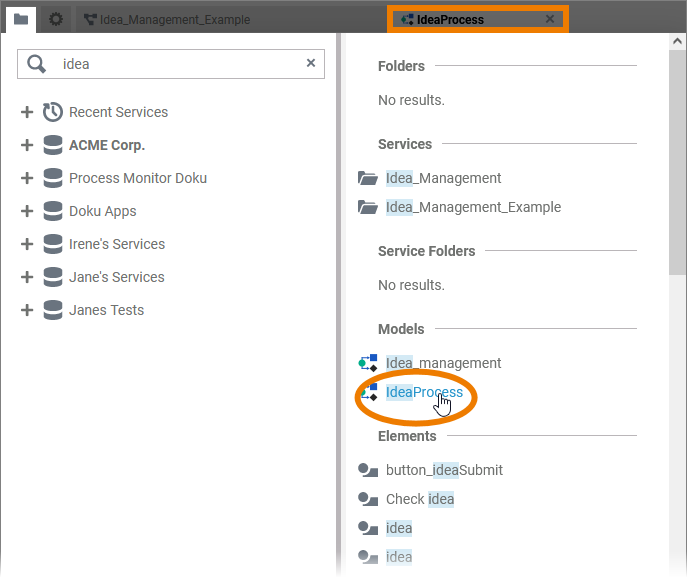Open the Idea_Management_Example service result
Viewport: 687px width, 578px height.
click(473, 207)
